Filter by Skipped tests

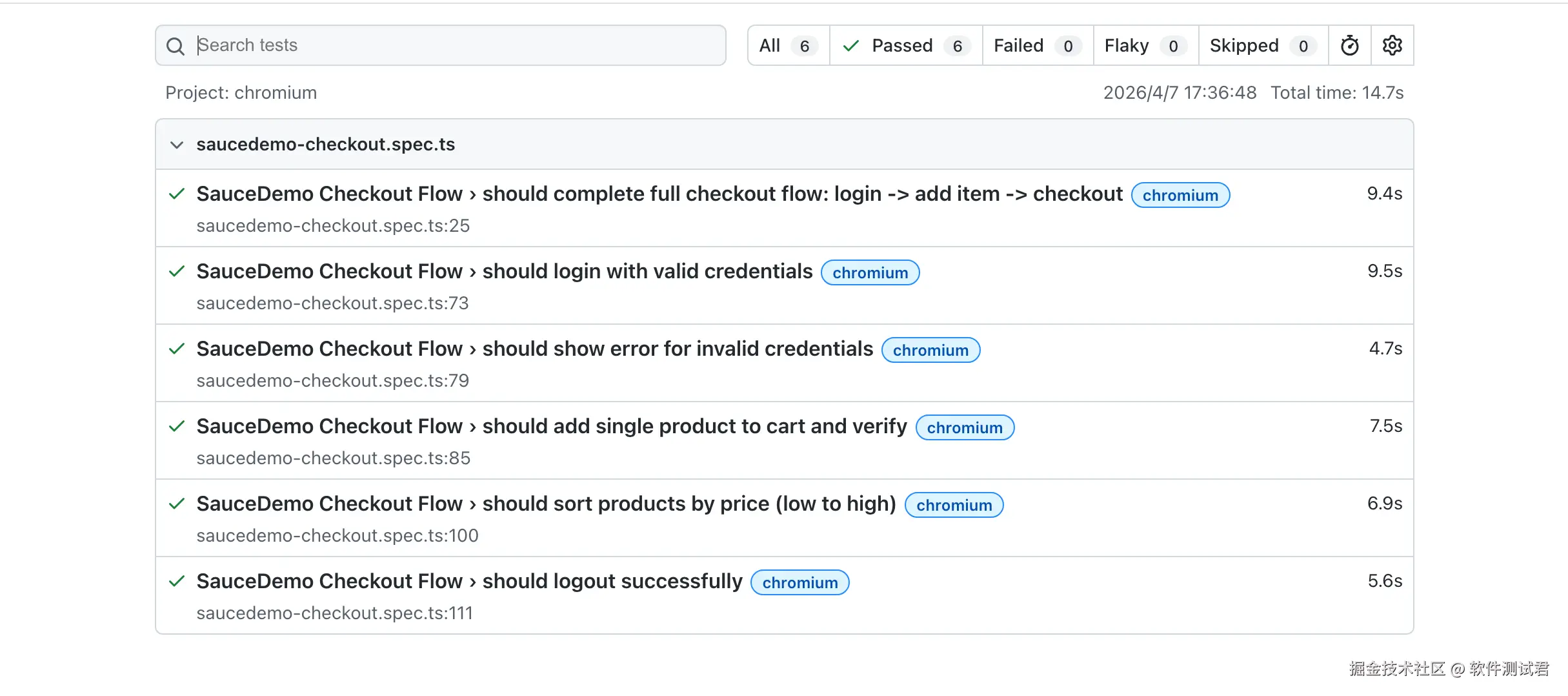pos(1263,46)
